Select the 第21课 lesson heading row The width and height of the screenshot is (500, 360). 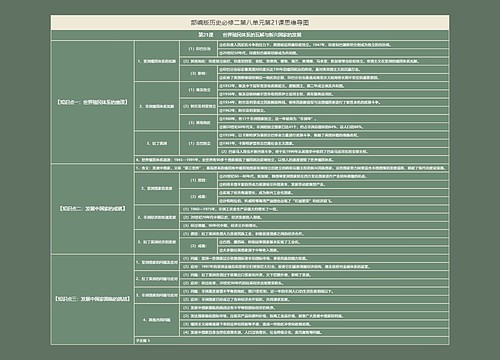250,35
